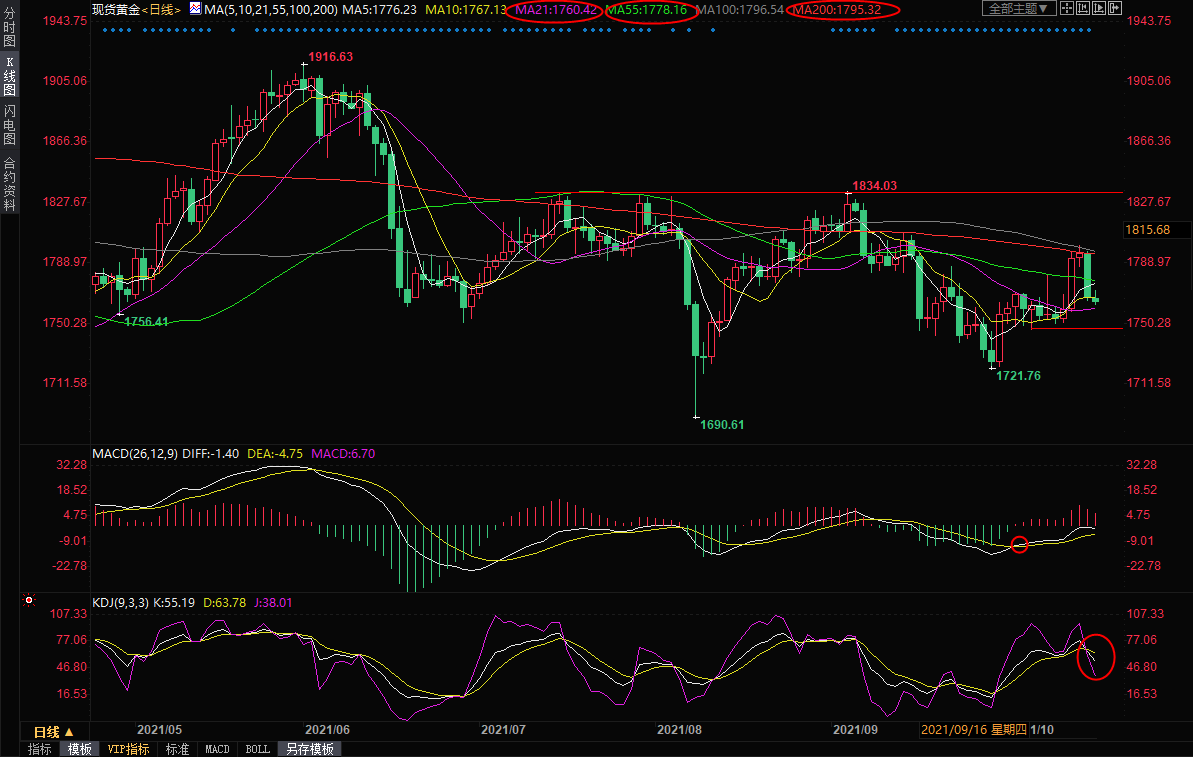
Task: Click the jump-to-start chart icon
Action: pos(1083,8)
